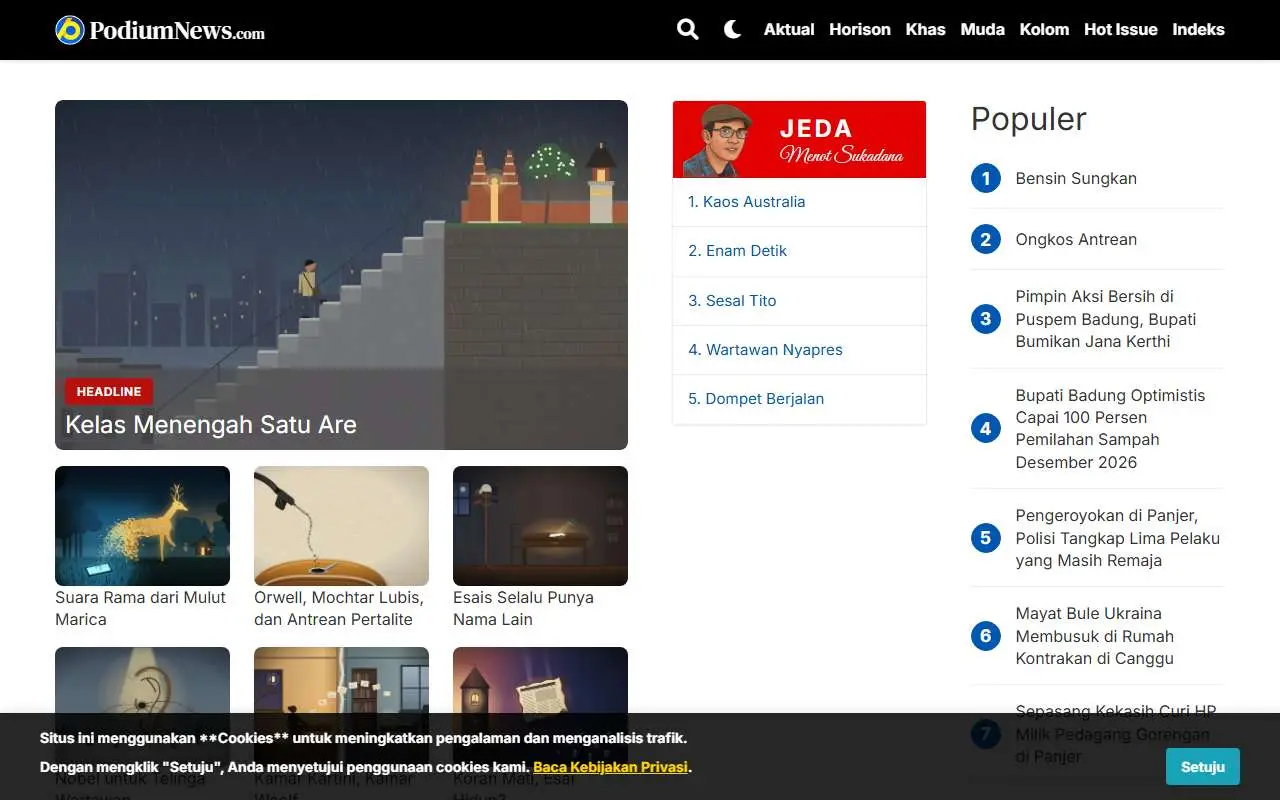This screenshot has height=800, width=1280.
Task: Go to the Muda section
Action: (982, 29)
